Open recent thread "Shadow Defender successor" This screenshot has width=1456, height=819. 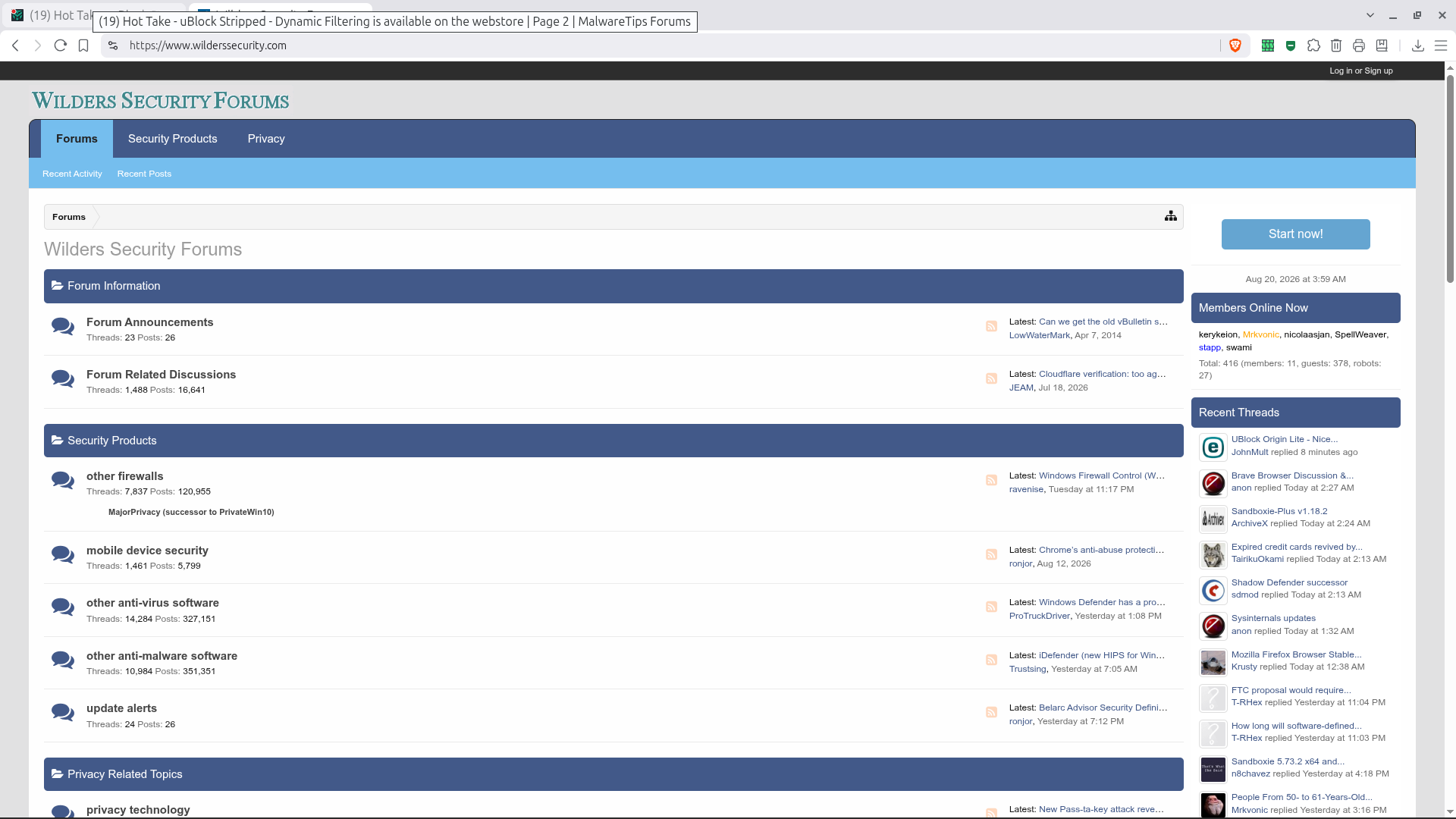coord(1289,582)
